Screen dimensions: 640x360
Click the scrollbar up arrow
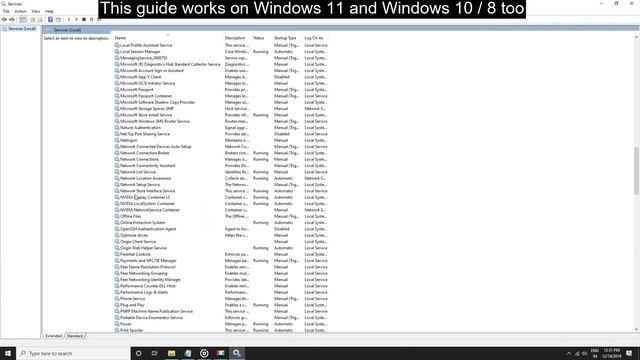point(636,37)
